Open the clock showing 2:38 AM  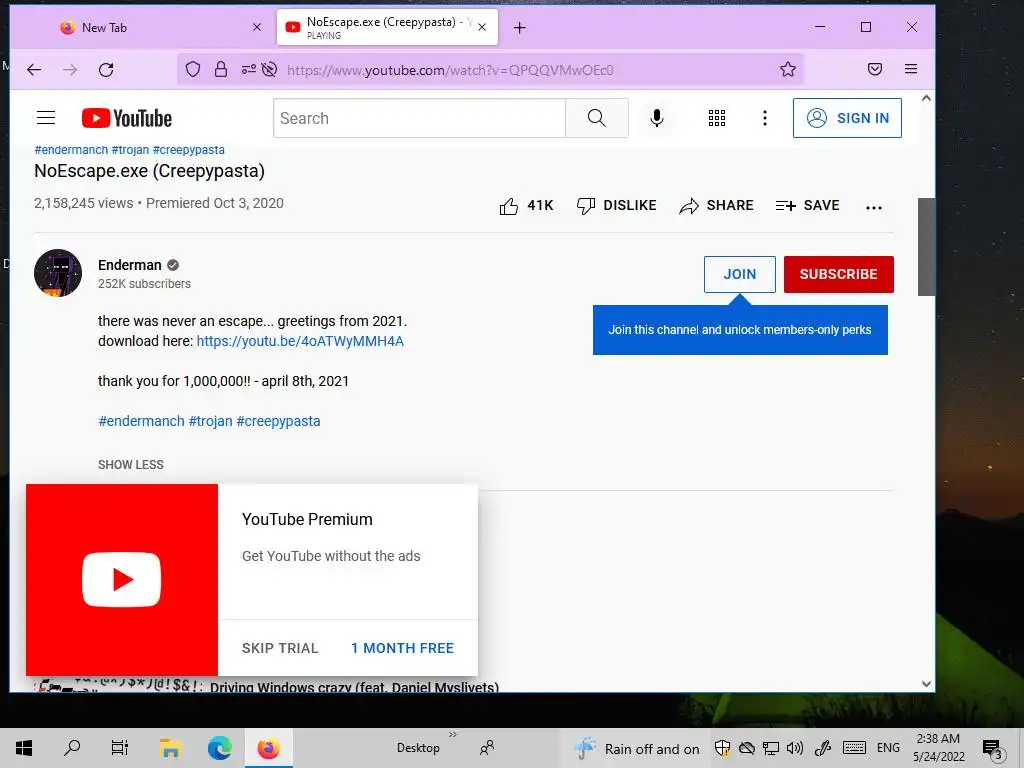[938, 748]
